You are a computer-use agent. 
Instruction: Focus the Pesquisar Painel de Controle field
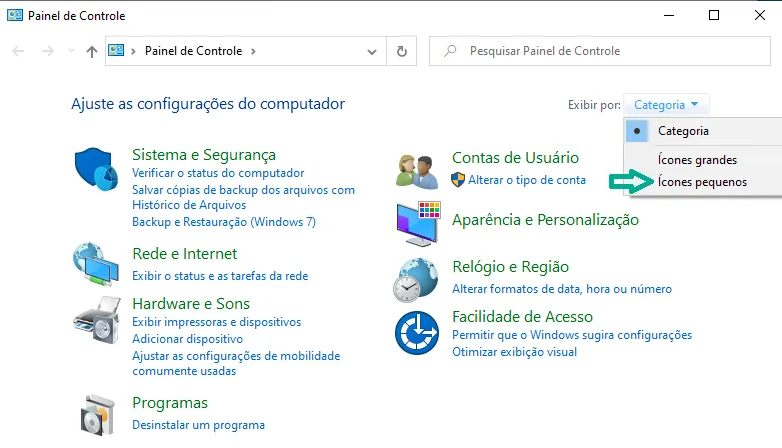(x=599, y=51)
